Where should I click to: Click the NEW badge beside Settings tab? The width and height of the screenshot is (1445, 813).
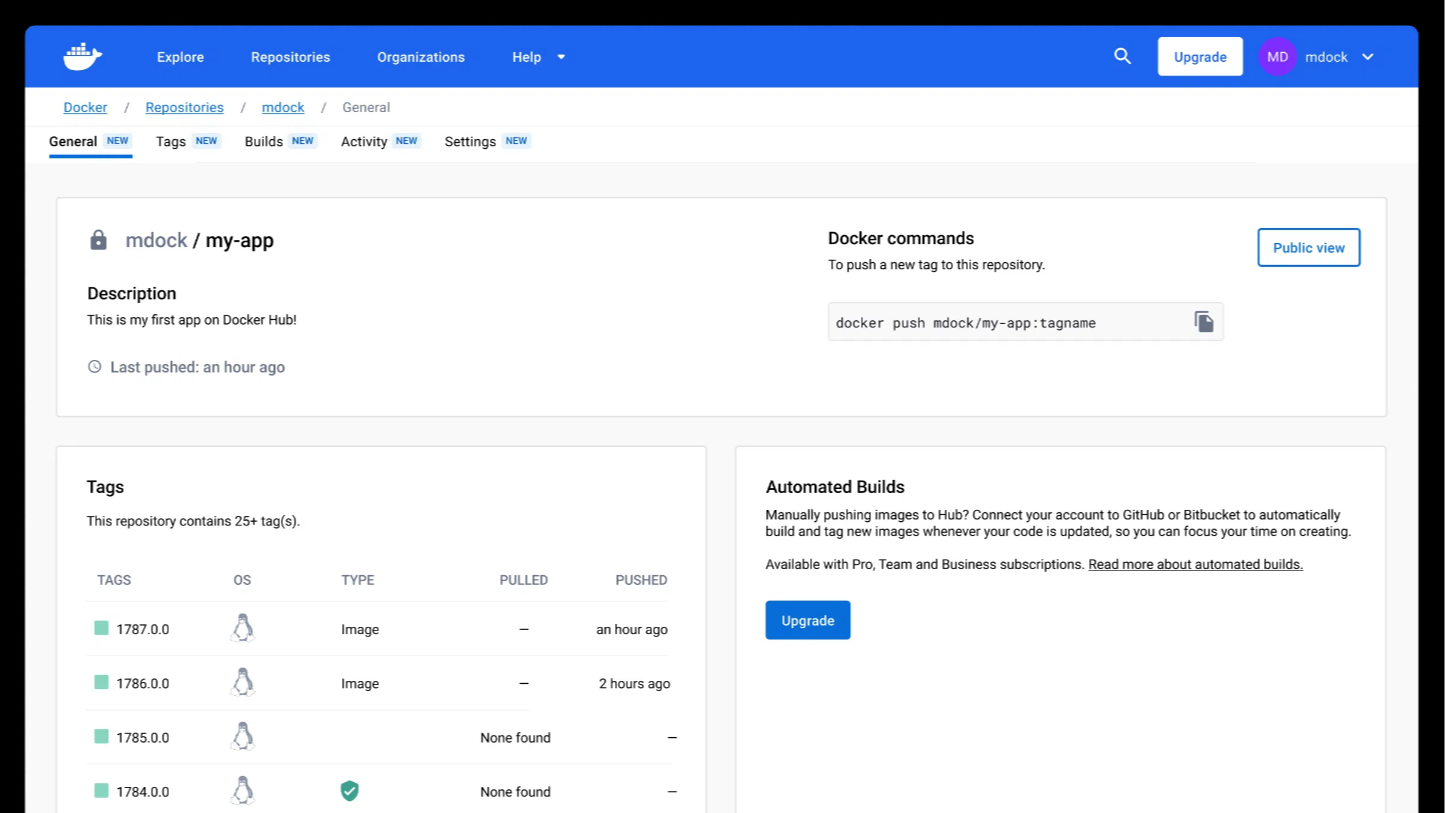(516, 141)
